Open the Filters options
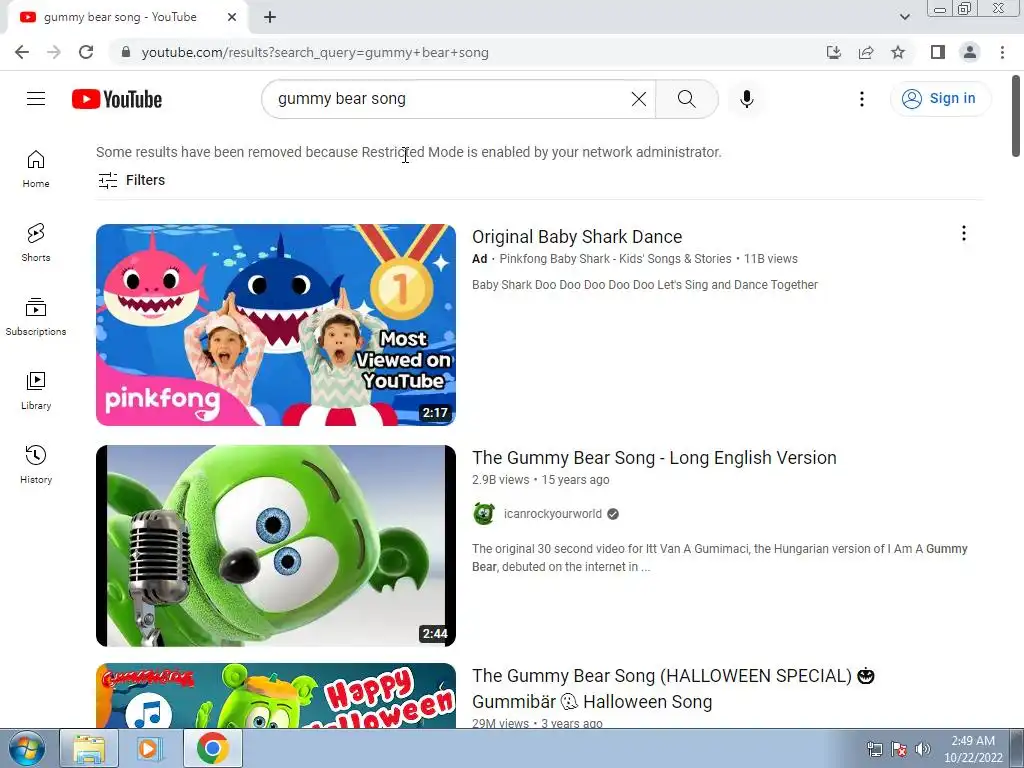This screenshot has height=768, width=1024. click(131, 180)
